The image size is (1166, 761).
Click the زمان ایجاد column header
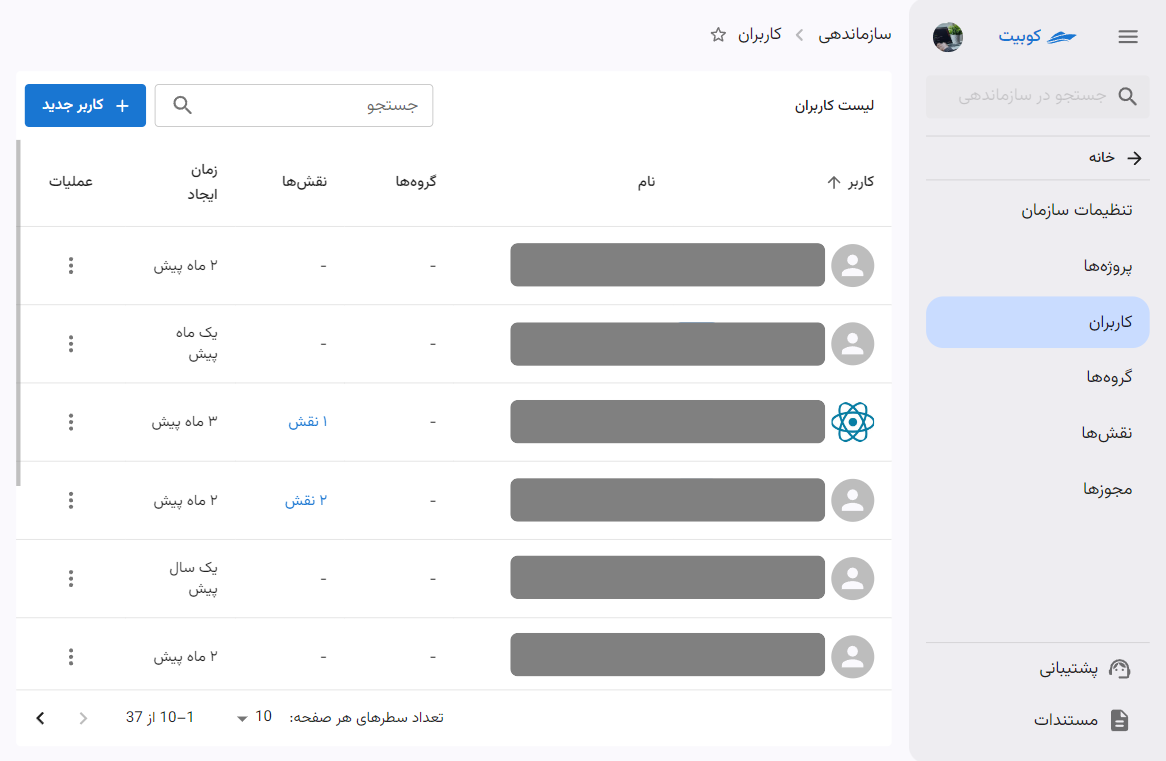[x=202, y=182]
